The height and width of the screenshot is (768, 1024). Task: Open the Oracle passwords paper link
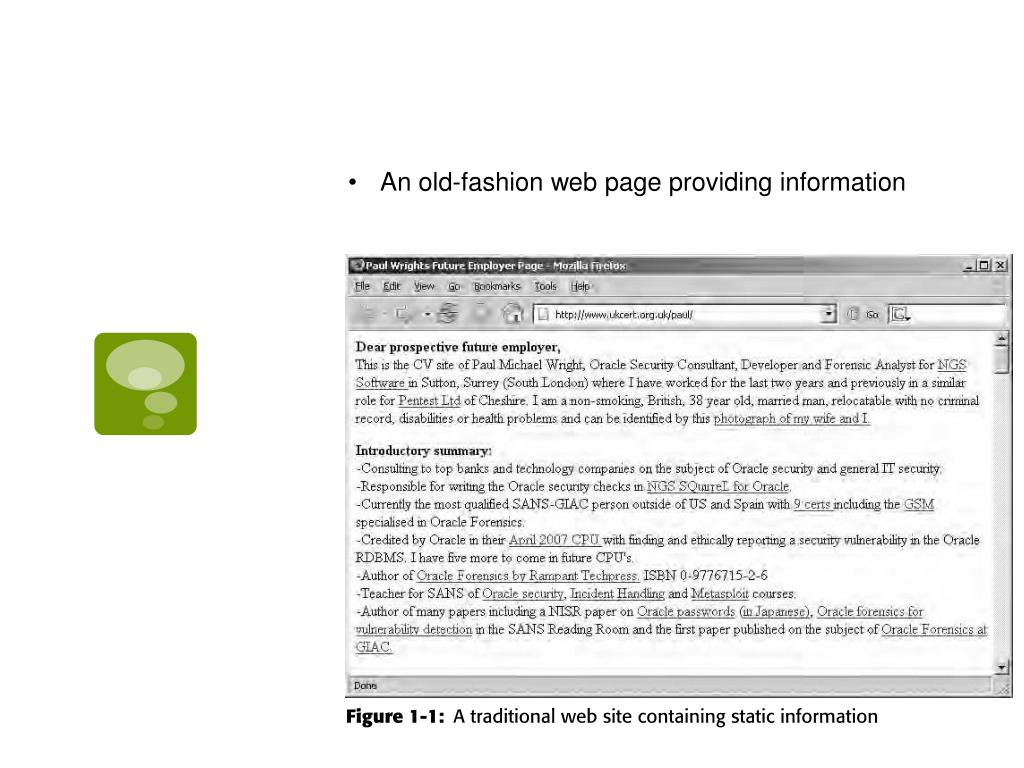pos(686,612)
